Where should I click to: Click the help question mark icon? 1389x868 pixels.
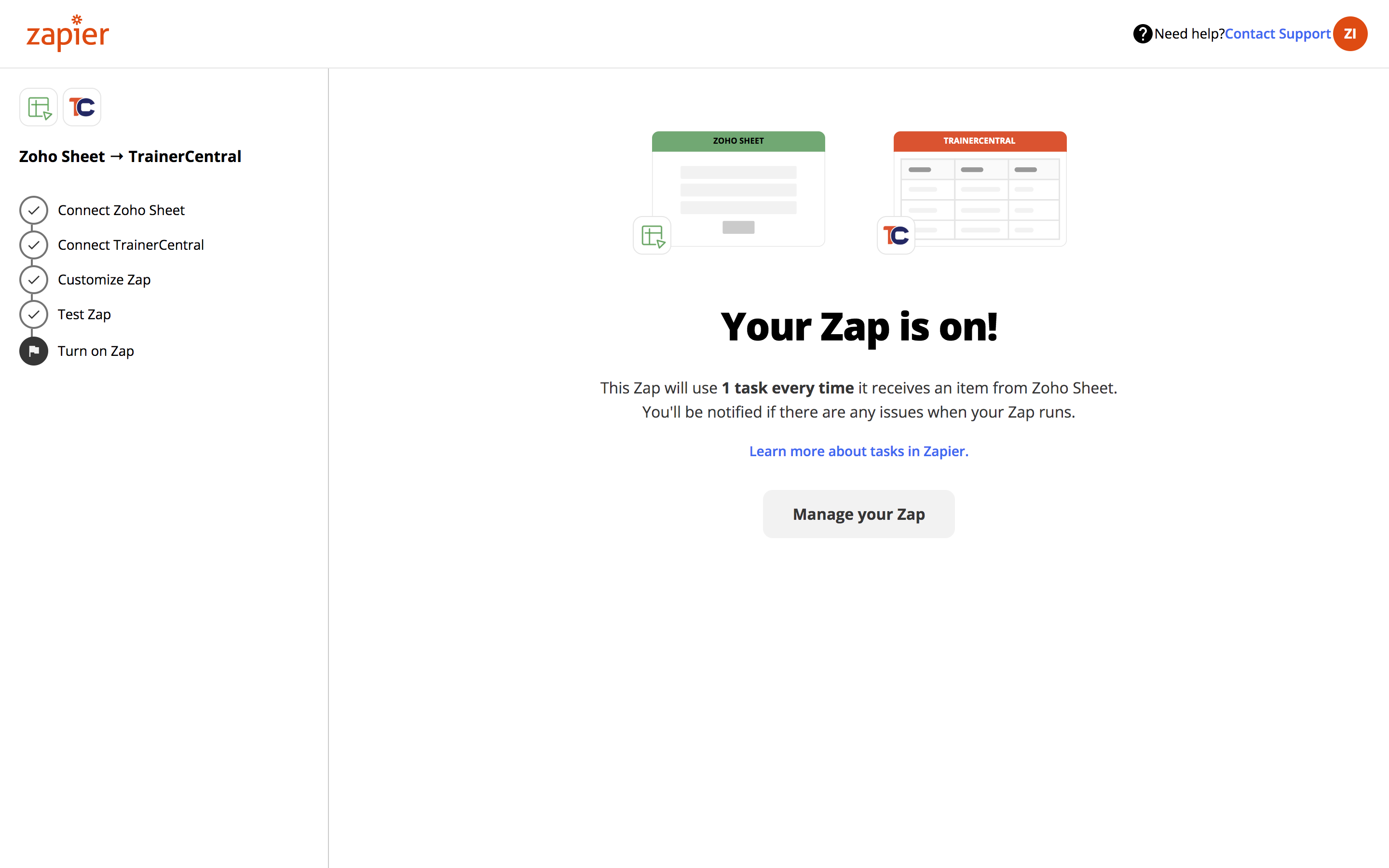pyautogui.click(x=1142, y=34)
